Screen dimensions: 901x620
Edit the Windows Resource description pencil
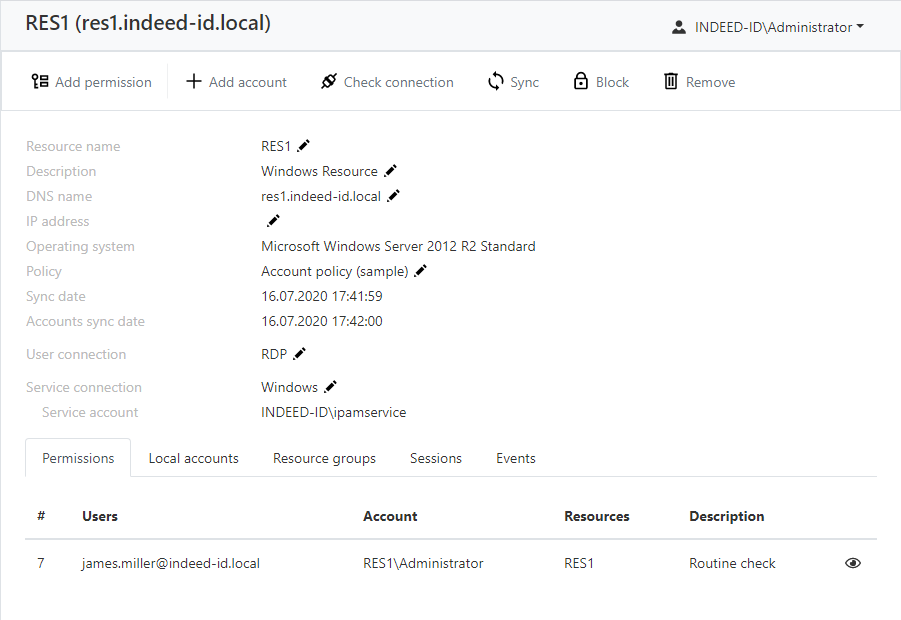[391, 171]
